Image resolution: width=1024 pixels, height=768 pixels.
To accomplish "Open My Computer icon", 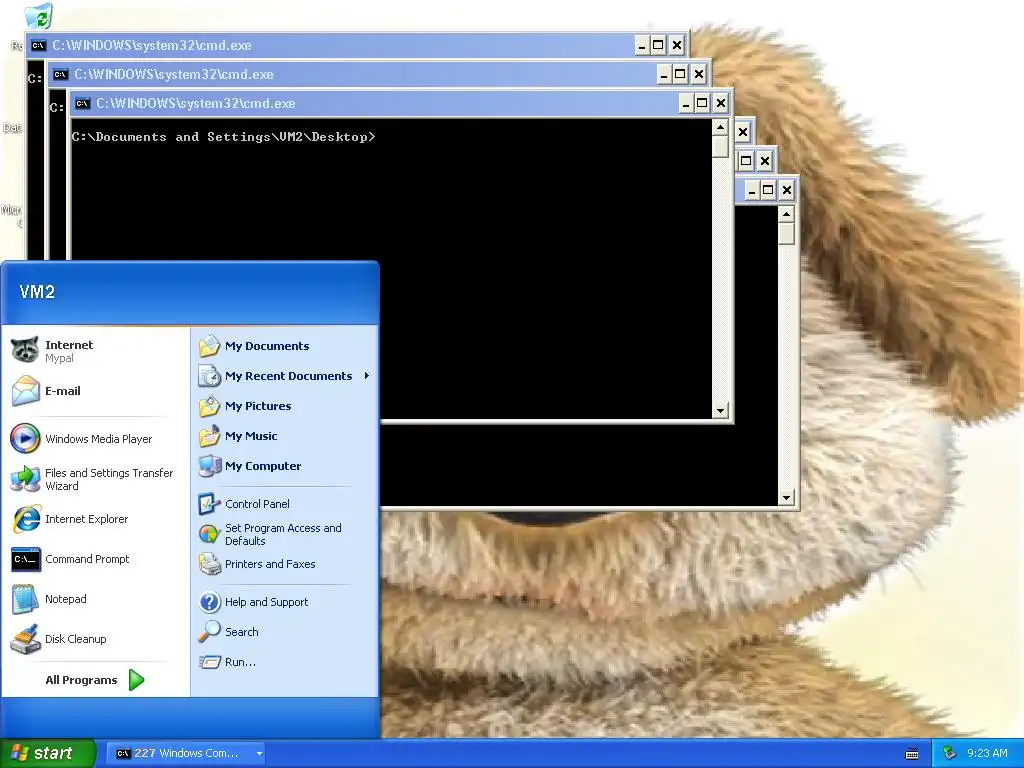I will tap(209, 466).
